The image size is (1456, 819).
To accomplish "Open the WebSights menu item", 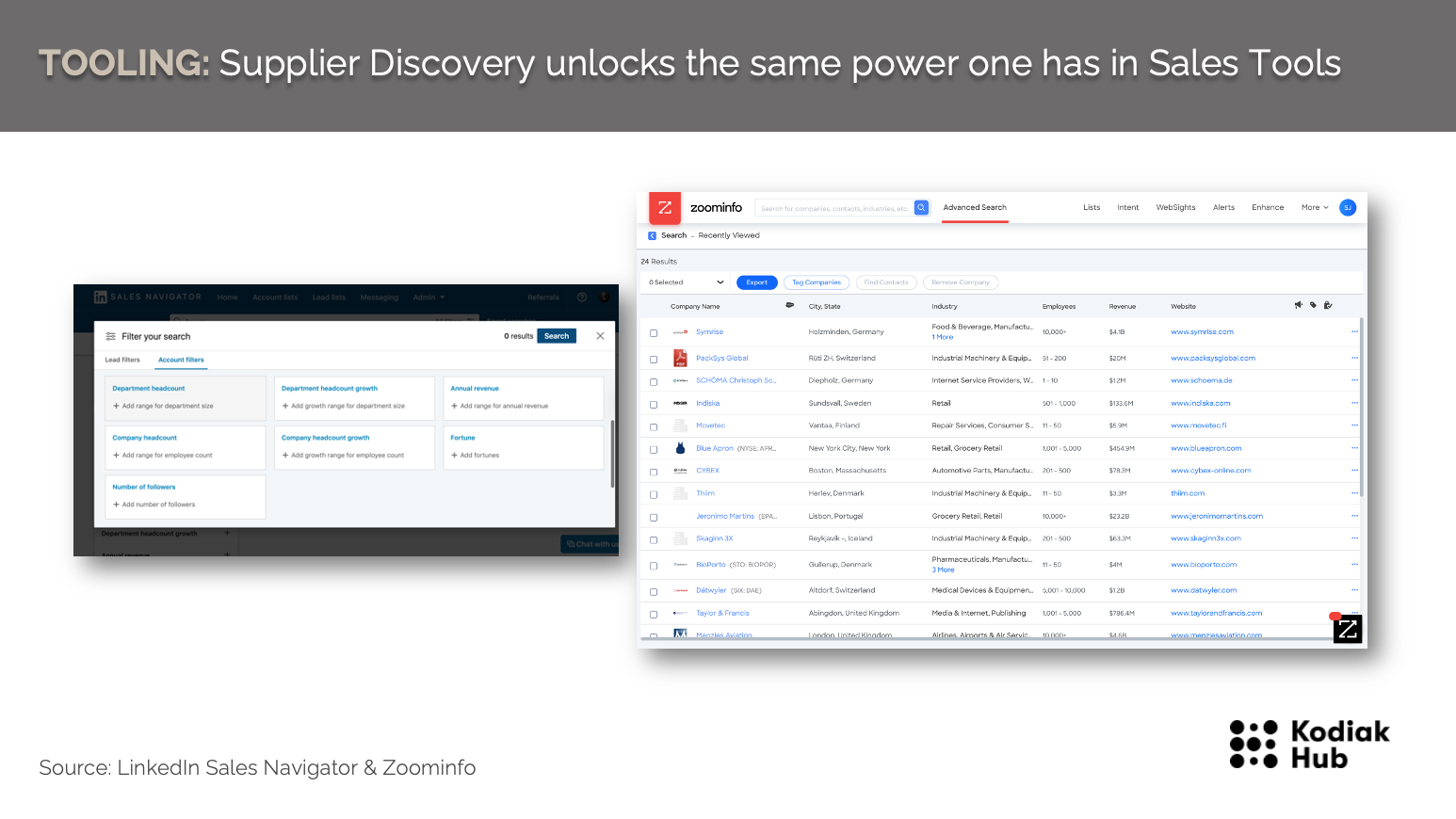I will point(1175,207).
